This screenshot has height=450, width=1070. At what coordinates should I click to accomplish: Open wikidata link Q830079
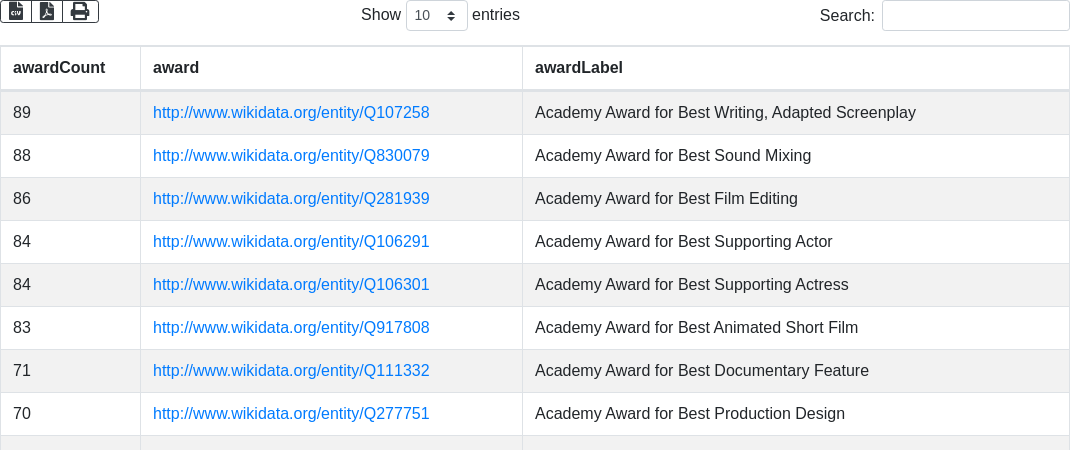point(291,156)
